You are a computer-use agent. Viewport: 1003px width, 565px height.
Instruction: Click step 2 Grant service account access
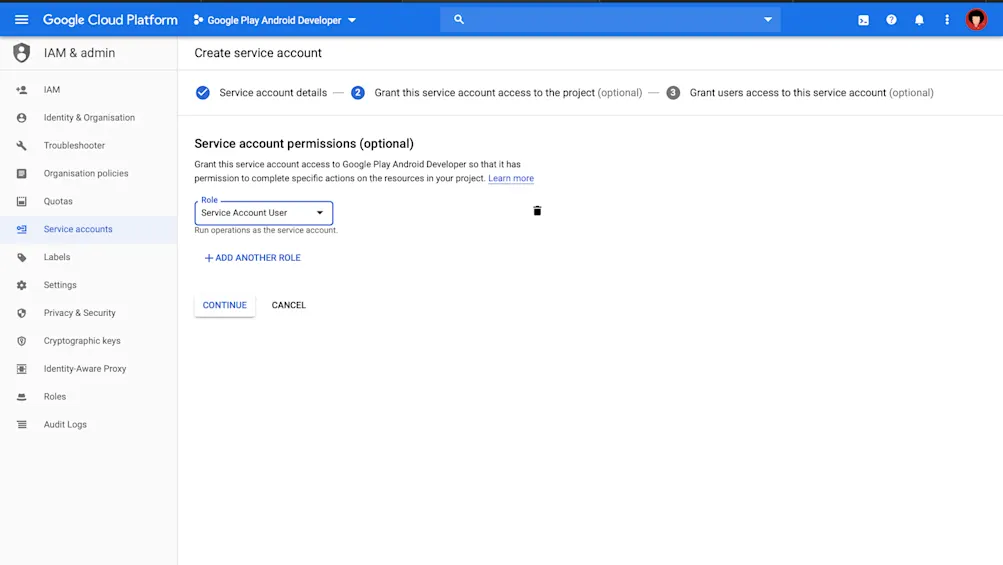[496, 93]
